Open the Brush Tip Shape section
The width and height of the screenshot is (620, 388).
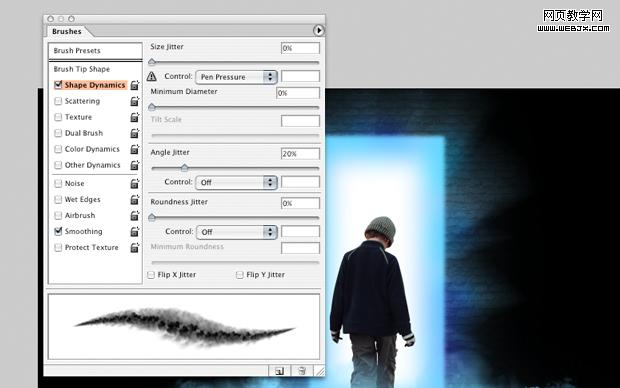pos(82,69)
